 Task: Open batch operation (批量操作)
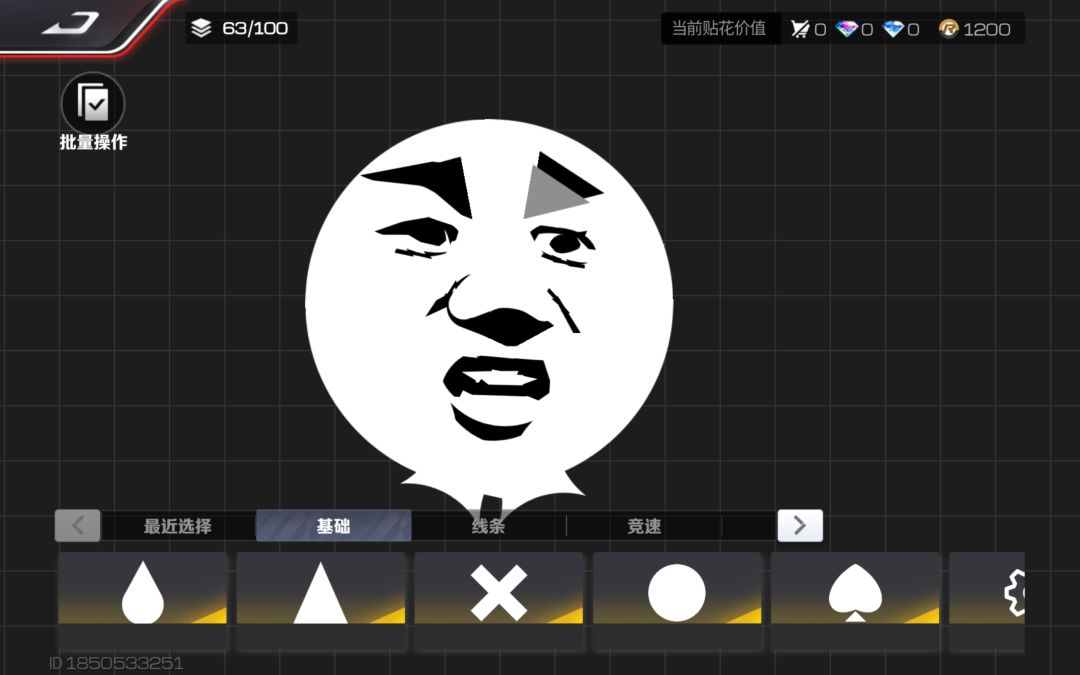(93, 112)
